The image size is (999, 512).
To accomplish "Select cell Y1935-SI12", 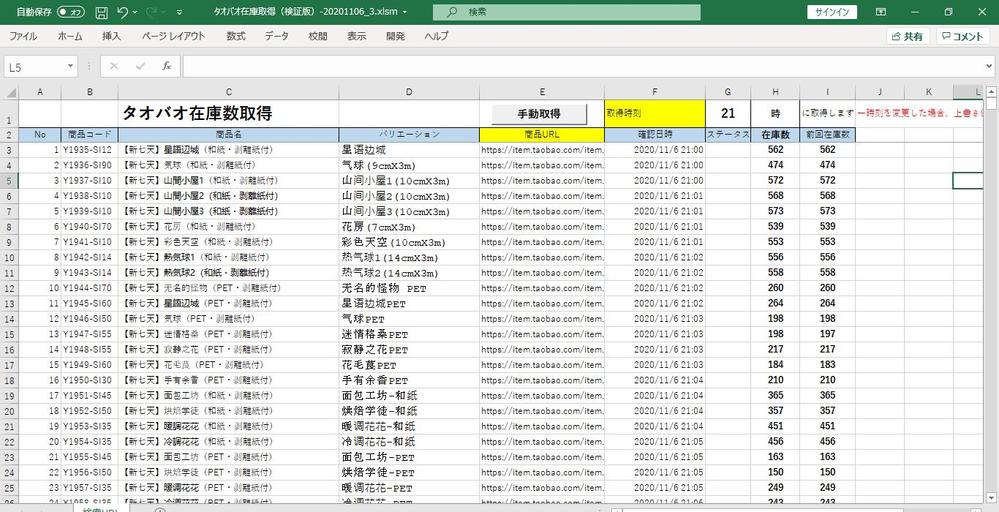I will 90,150.
